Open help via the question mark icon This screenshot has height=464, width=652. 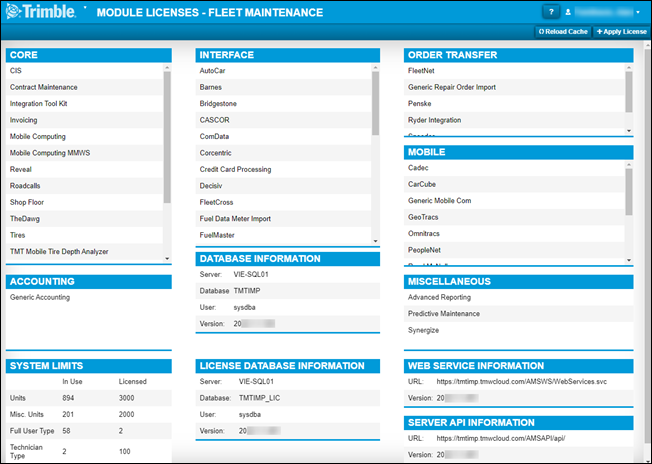click(579, 12)
